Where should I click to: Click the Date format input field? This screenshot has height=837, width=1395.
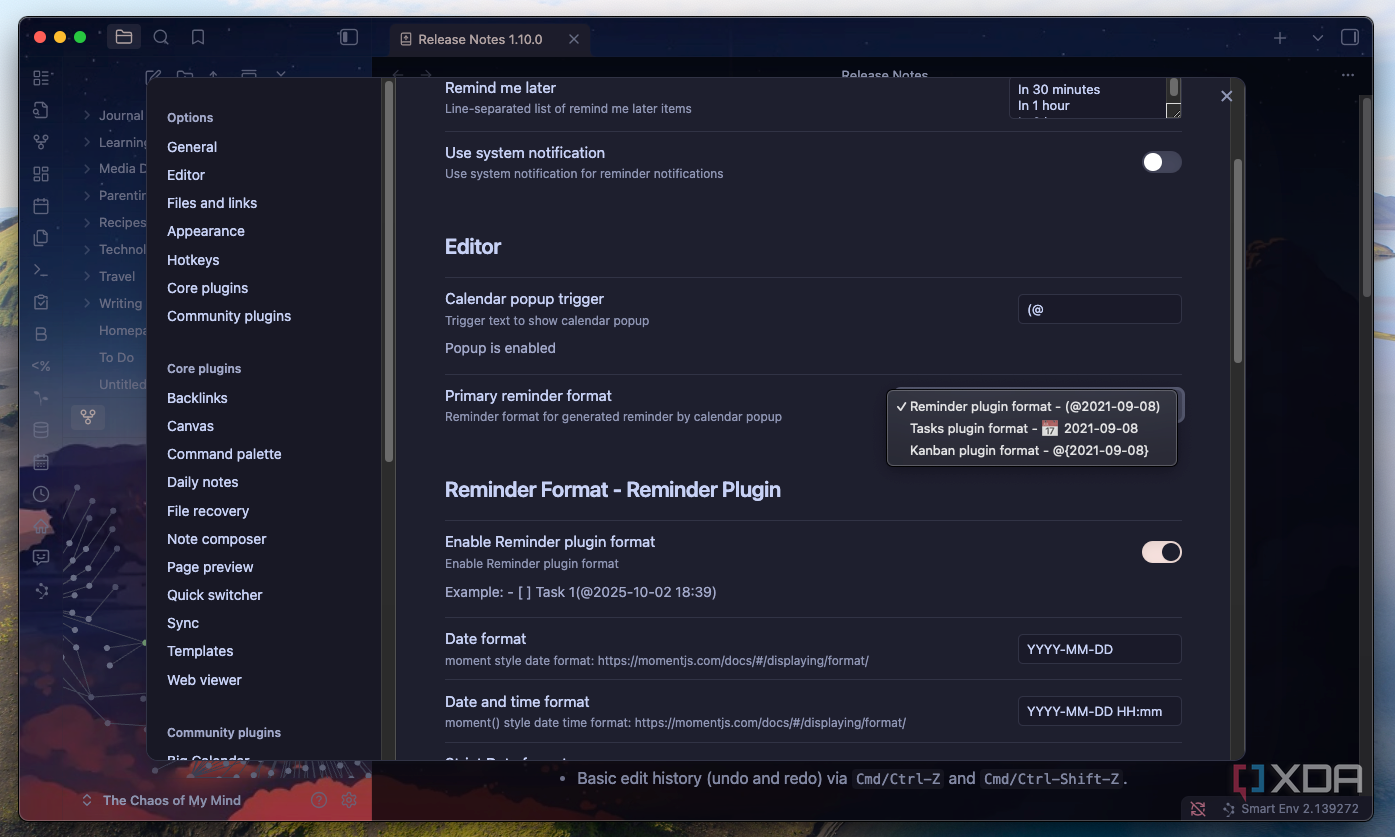point(1100,649)
